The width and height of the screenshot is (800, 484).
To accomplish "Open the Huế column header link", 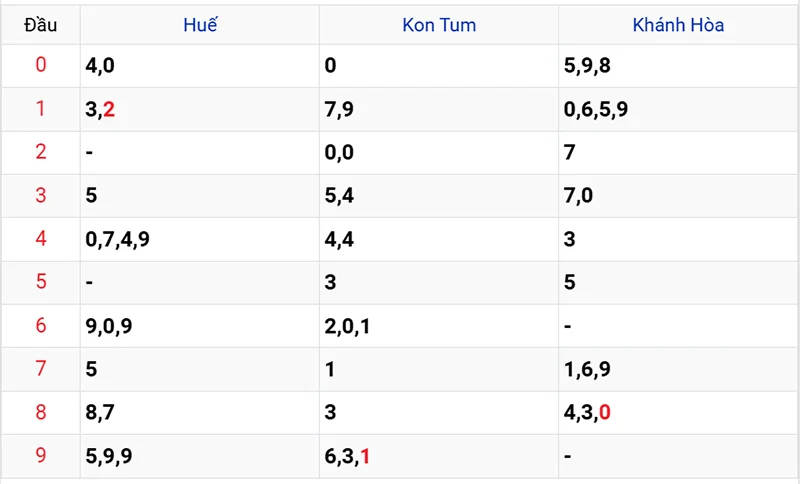I will coord(200,24).
